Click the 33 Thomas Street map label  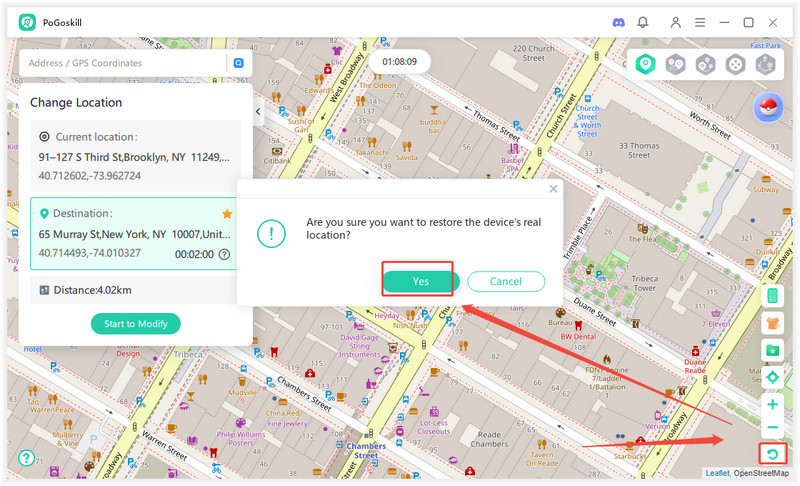pyautogui.click(x=639, y=150)
